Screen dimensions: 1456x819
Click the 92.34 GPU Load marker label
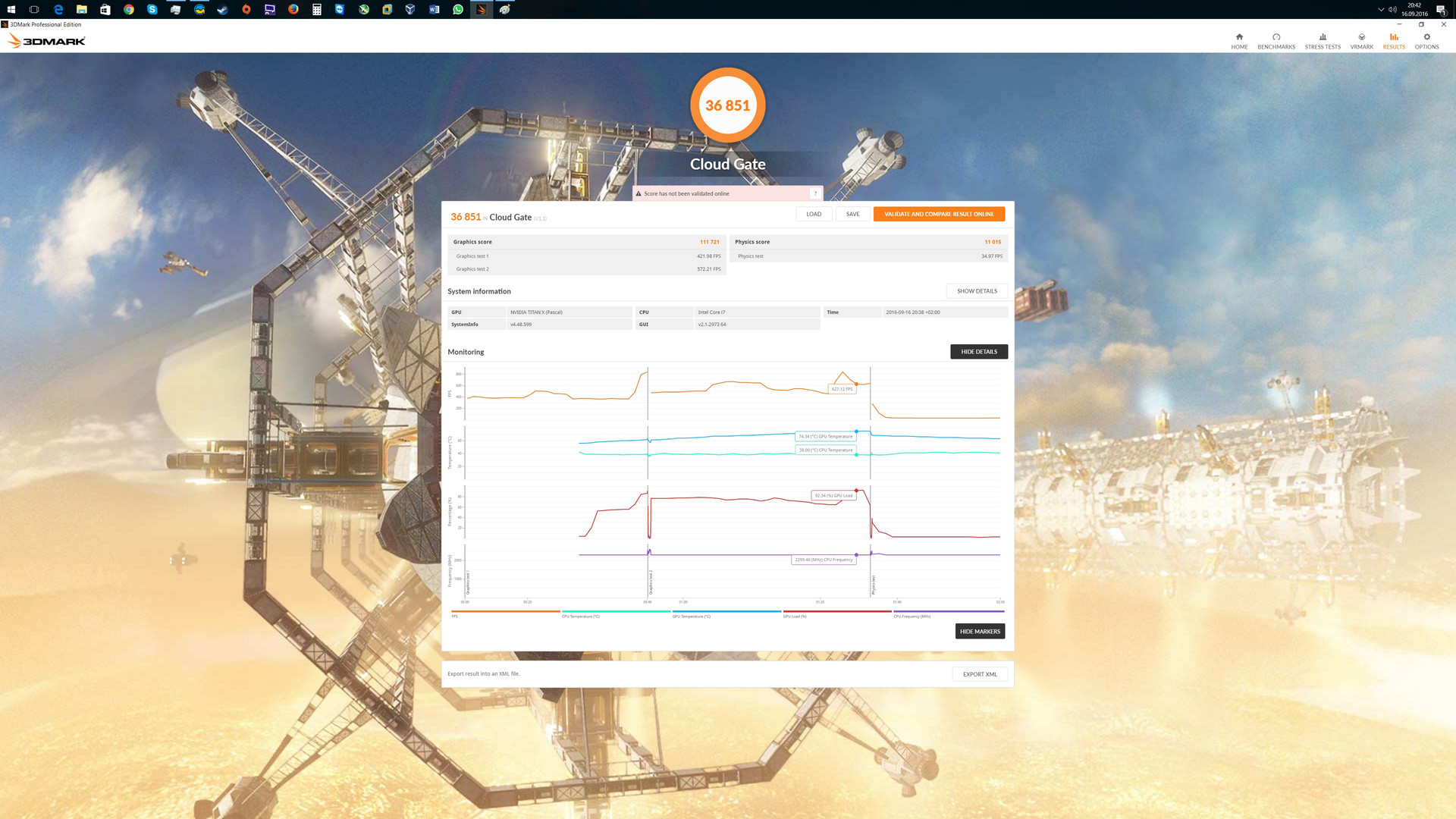tap(833, 495)
